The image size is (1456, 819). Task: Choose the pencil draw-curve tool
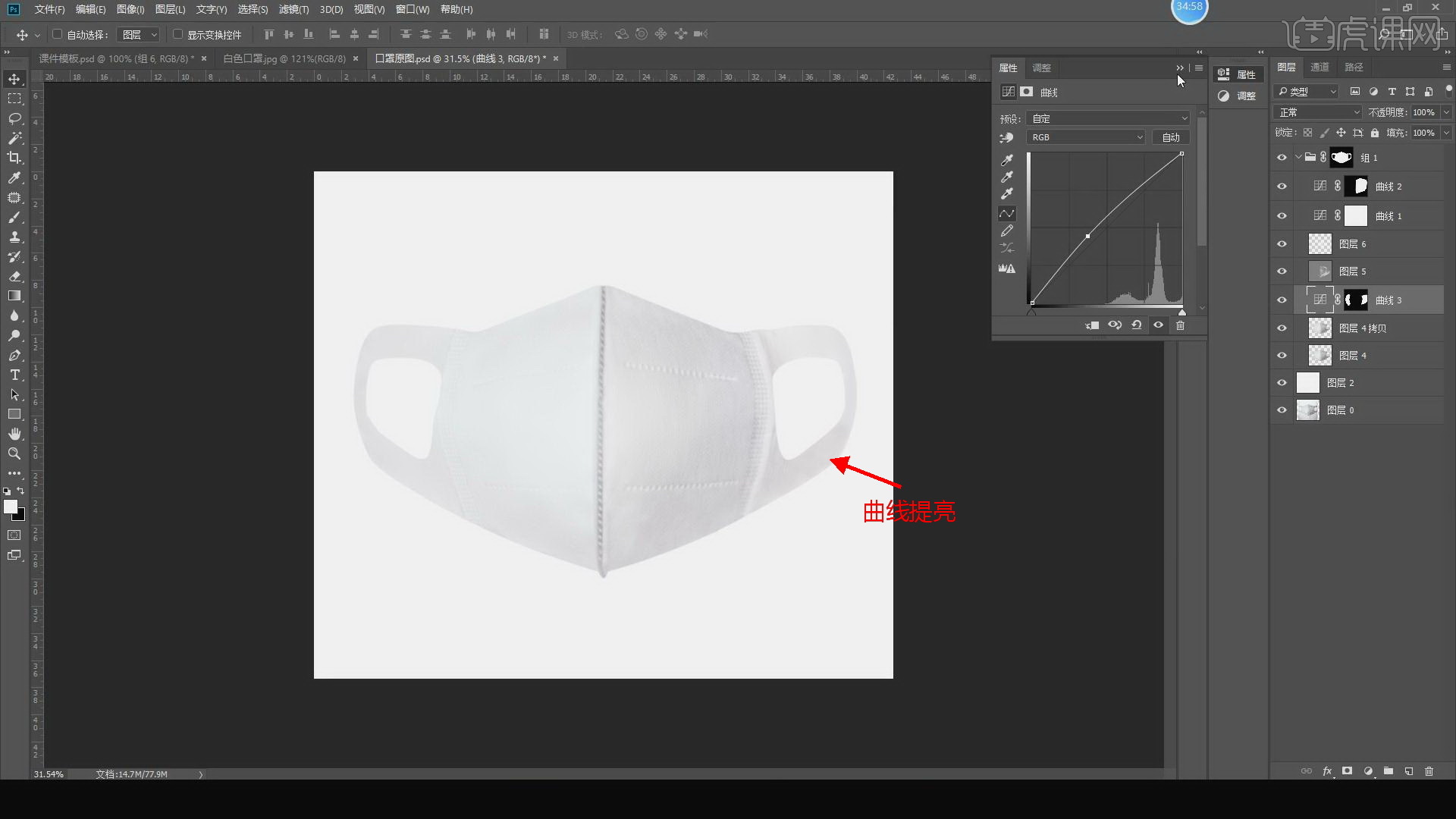click(x=1007, y=231)
